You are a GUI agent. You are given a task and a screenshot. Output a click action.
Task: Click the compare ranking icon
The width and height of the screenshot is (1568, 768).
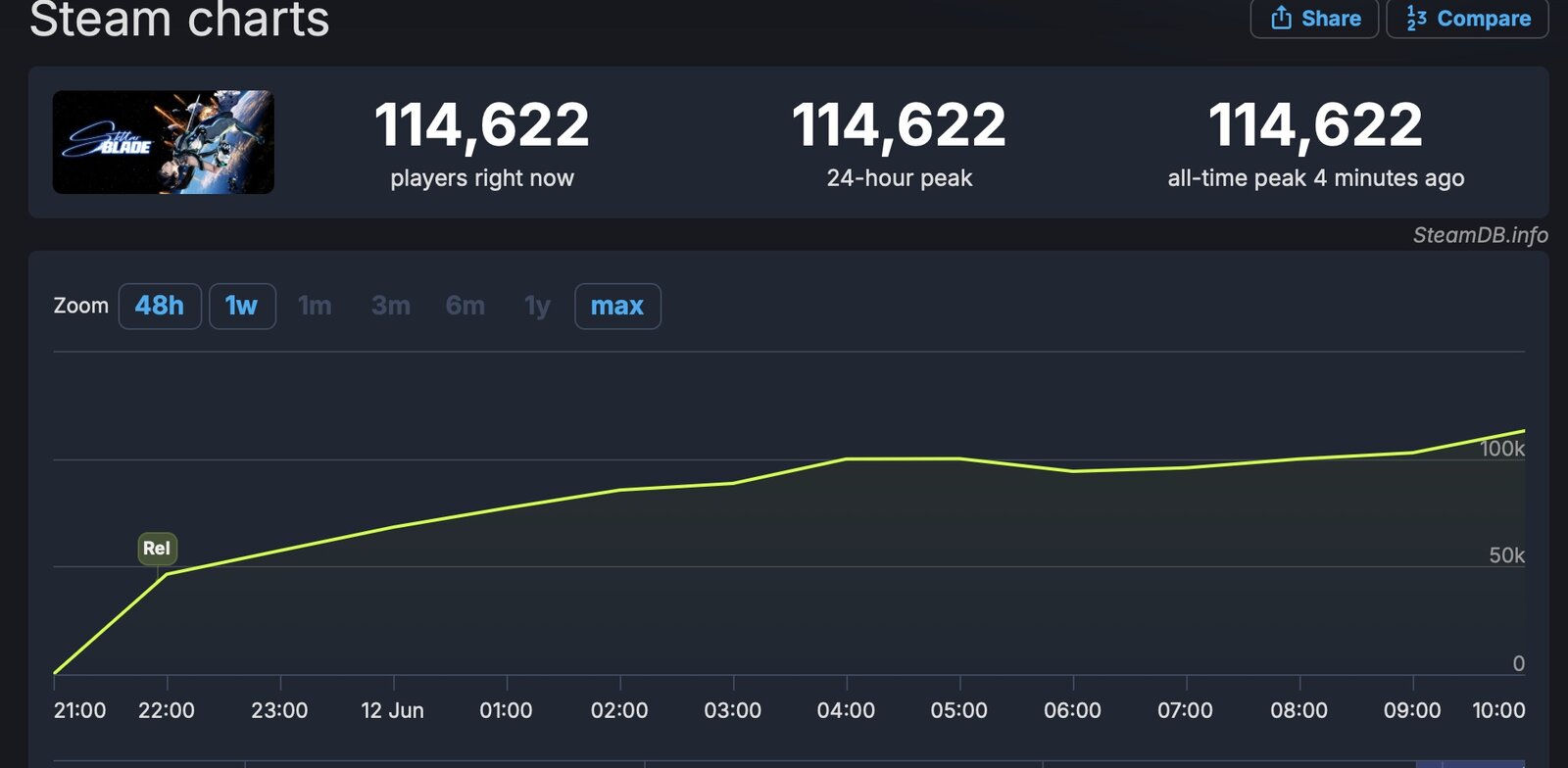(1416, 18)
